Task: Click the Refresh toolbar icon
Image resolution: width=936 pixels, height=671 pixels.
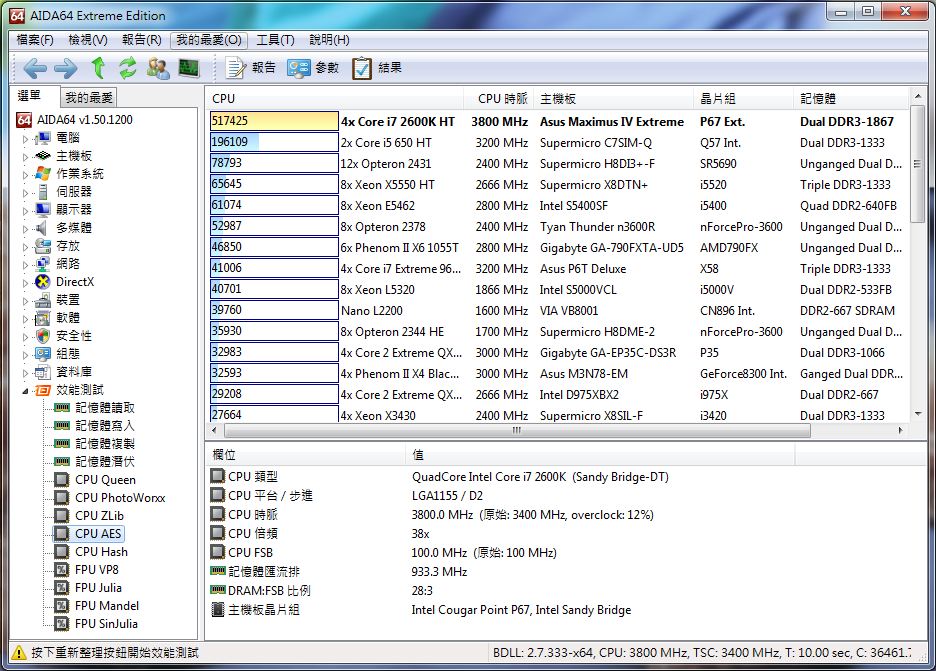Action: coord(128,68)
